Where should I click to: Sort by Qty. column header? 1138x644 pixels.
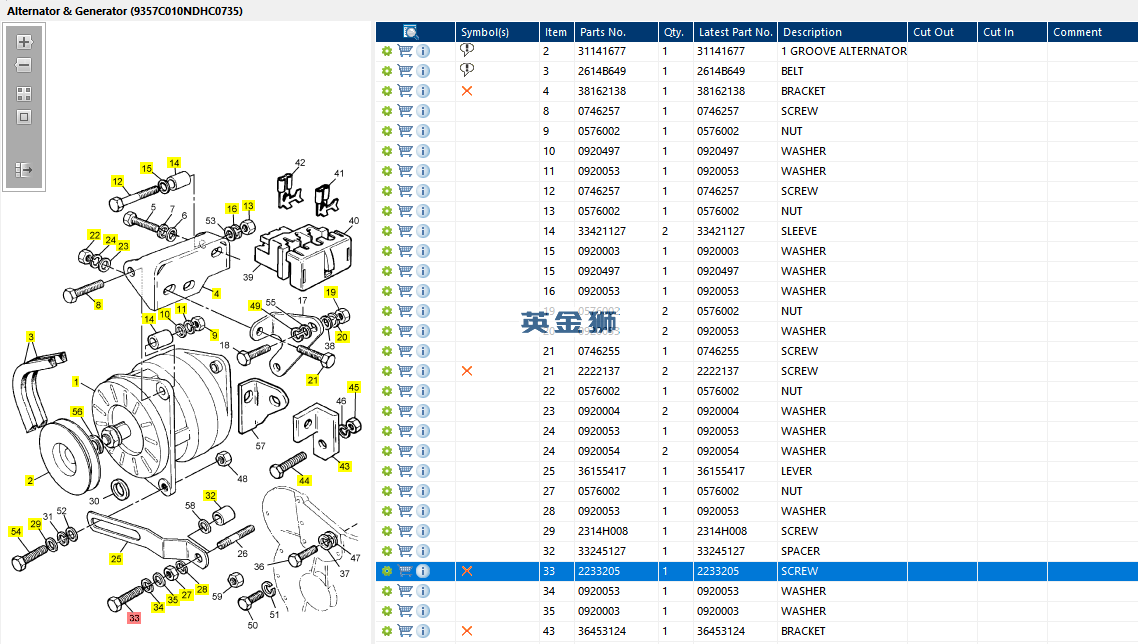pos(675,32)
